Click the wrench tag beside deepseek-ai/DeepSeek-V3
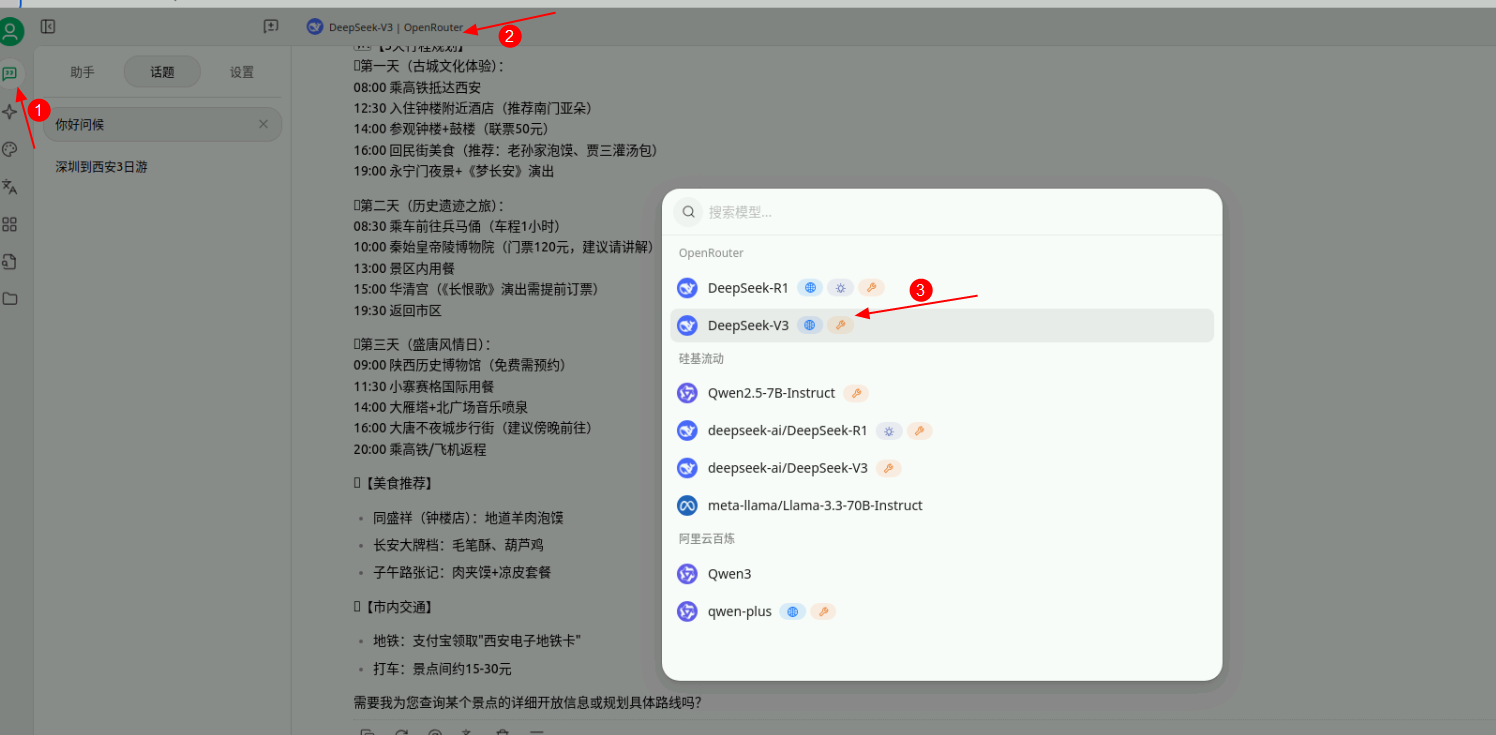 [x=888, y=468]
